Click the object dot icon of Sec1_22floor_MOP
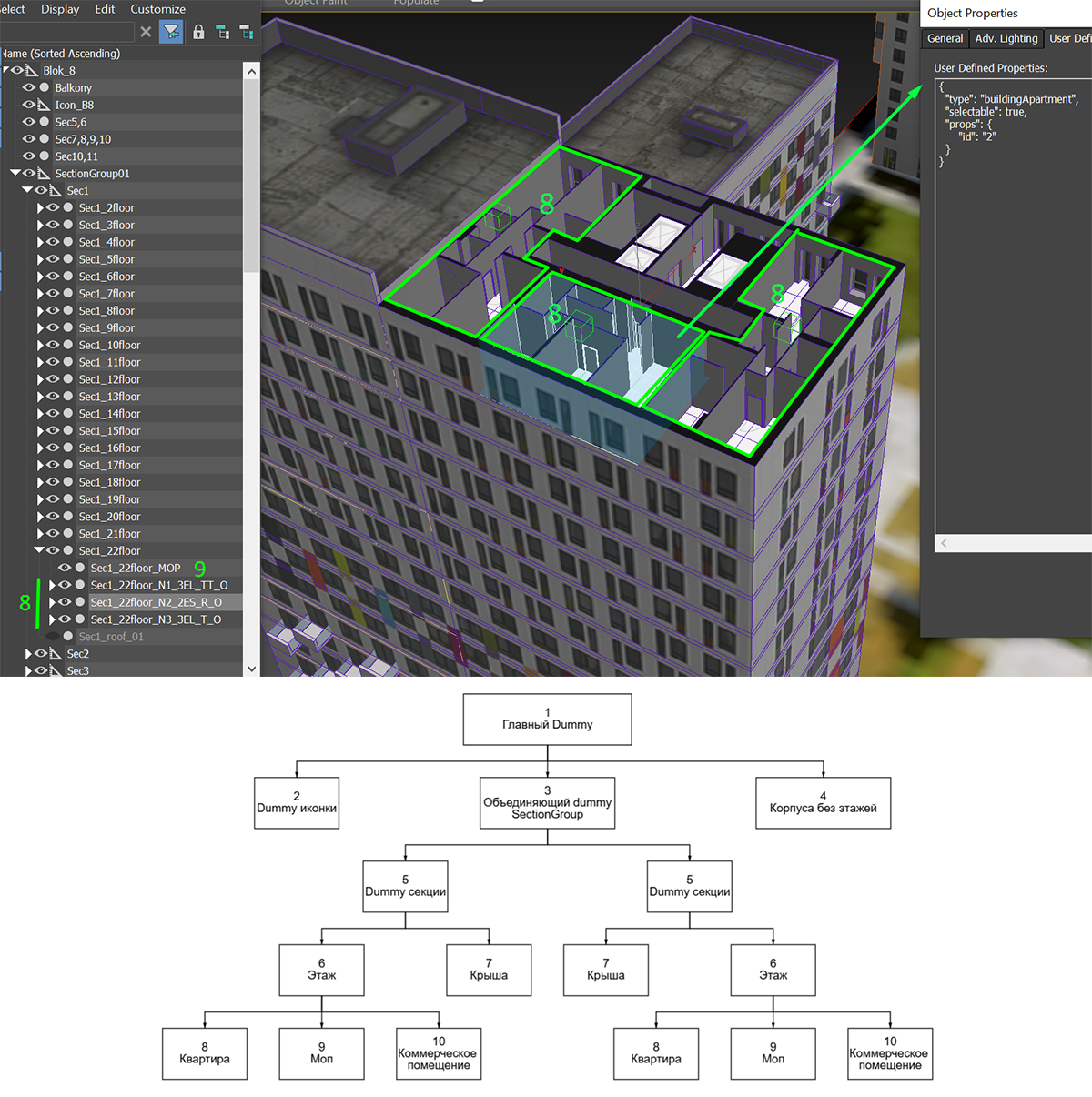The width and height of the screenshot is (1092, 1097). click(x=80, y=569)
